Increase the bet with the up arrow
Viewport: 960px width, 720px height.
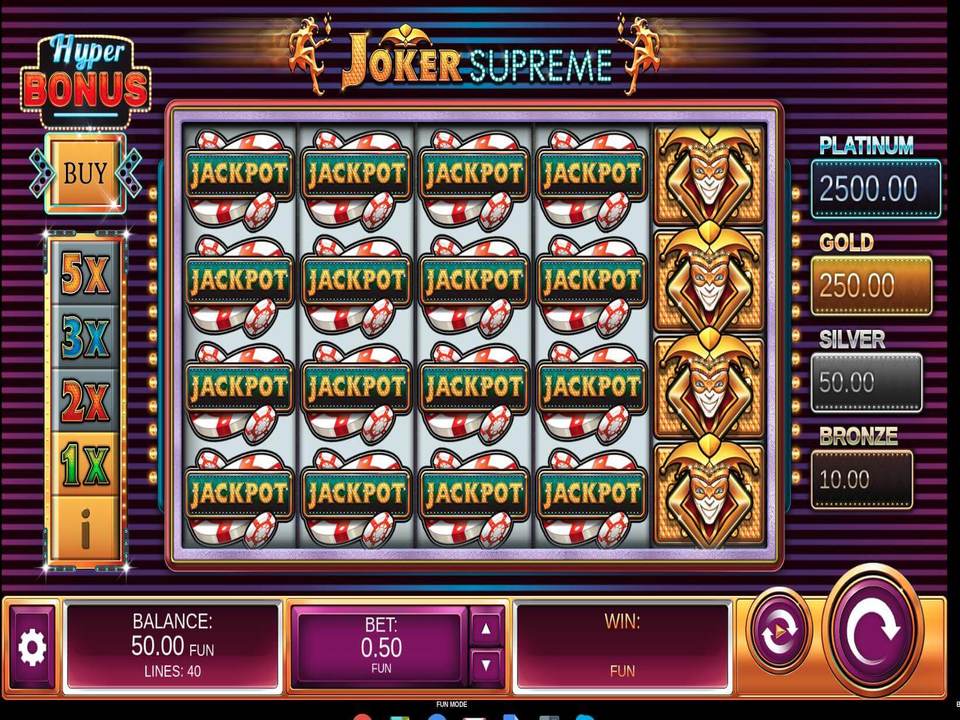click(x=486, y=629)
